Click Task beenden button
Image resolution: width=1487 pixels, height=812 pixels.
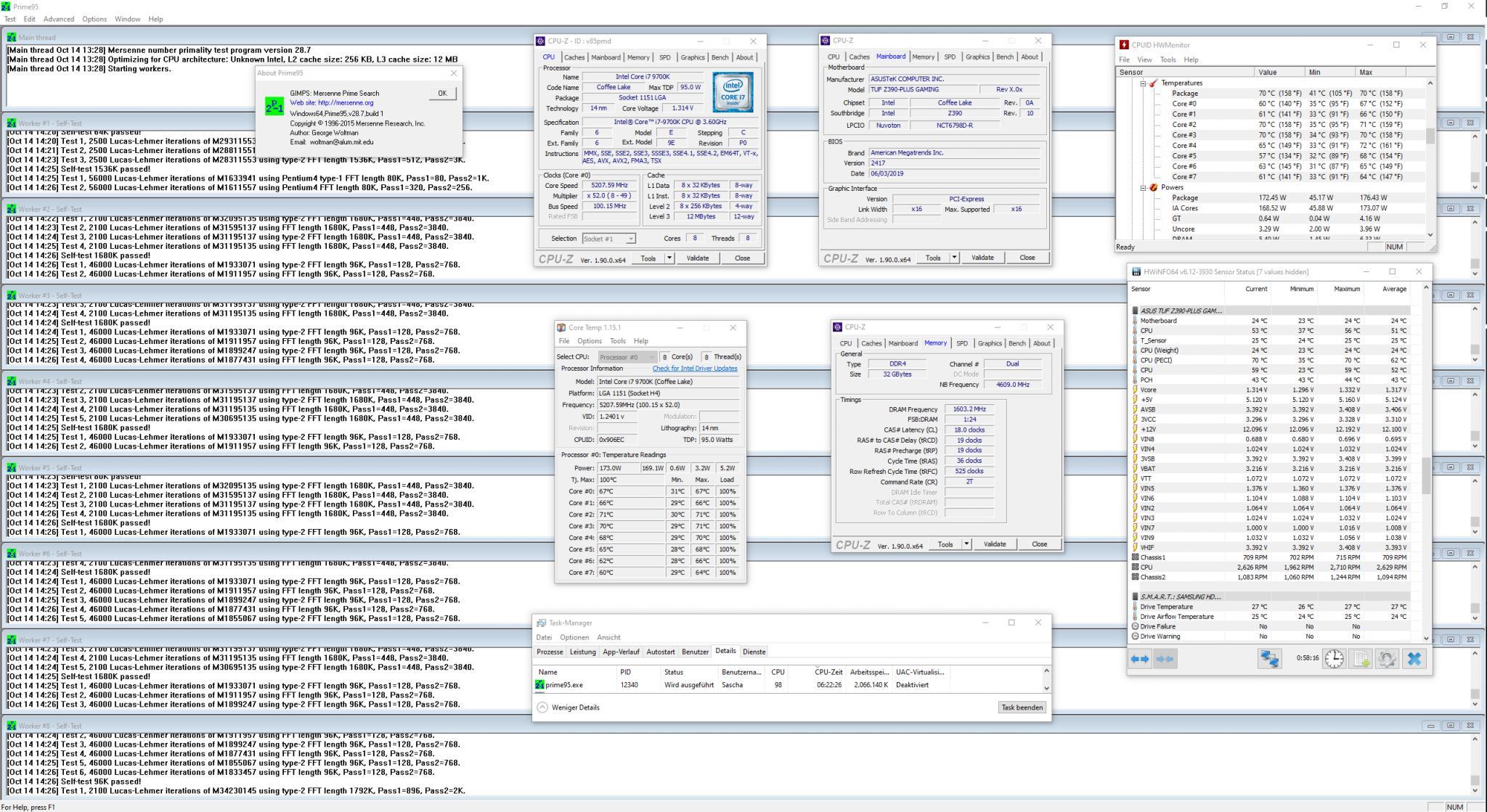1022,708
